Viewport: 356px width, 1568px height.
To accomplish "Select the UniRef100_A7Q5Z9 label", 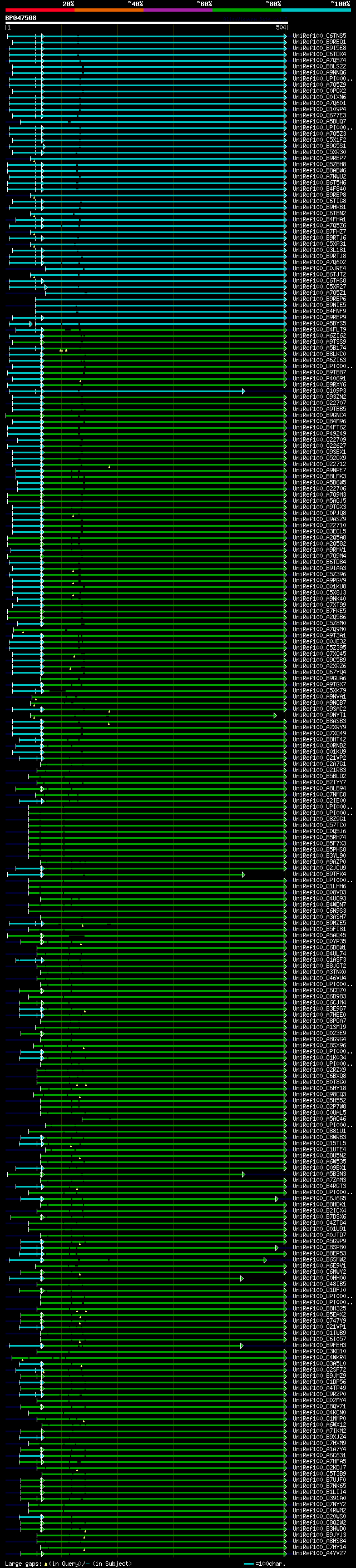I will [x=319, y=85].
